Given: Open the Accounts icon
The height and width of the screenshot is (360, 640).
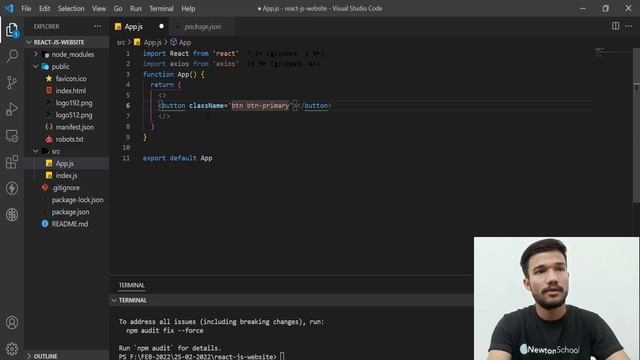Looking at the screenshot, I should click(x=12, y=322).
